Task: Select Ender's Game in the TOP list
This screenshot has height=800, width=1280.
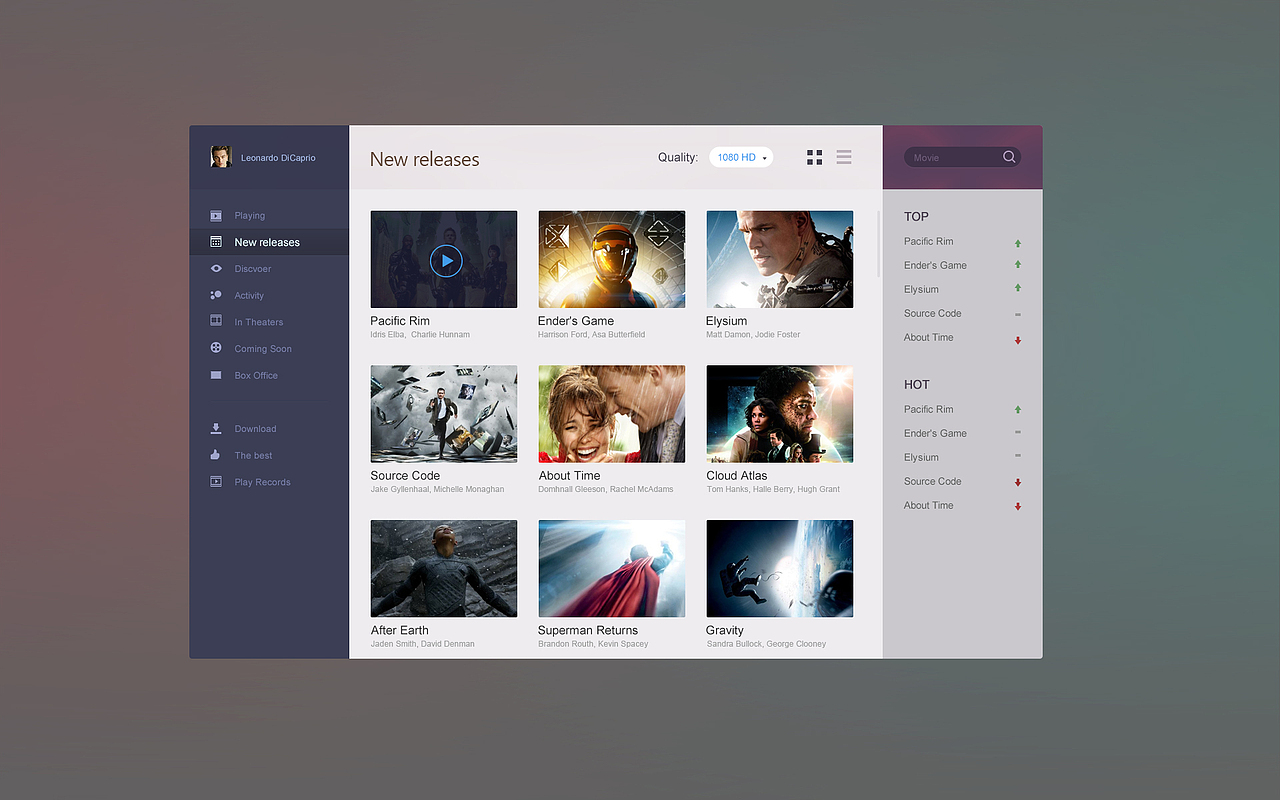Action: (x=936, y=265)
